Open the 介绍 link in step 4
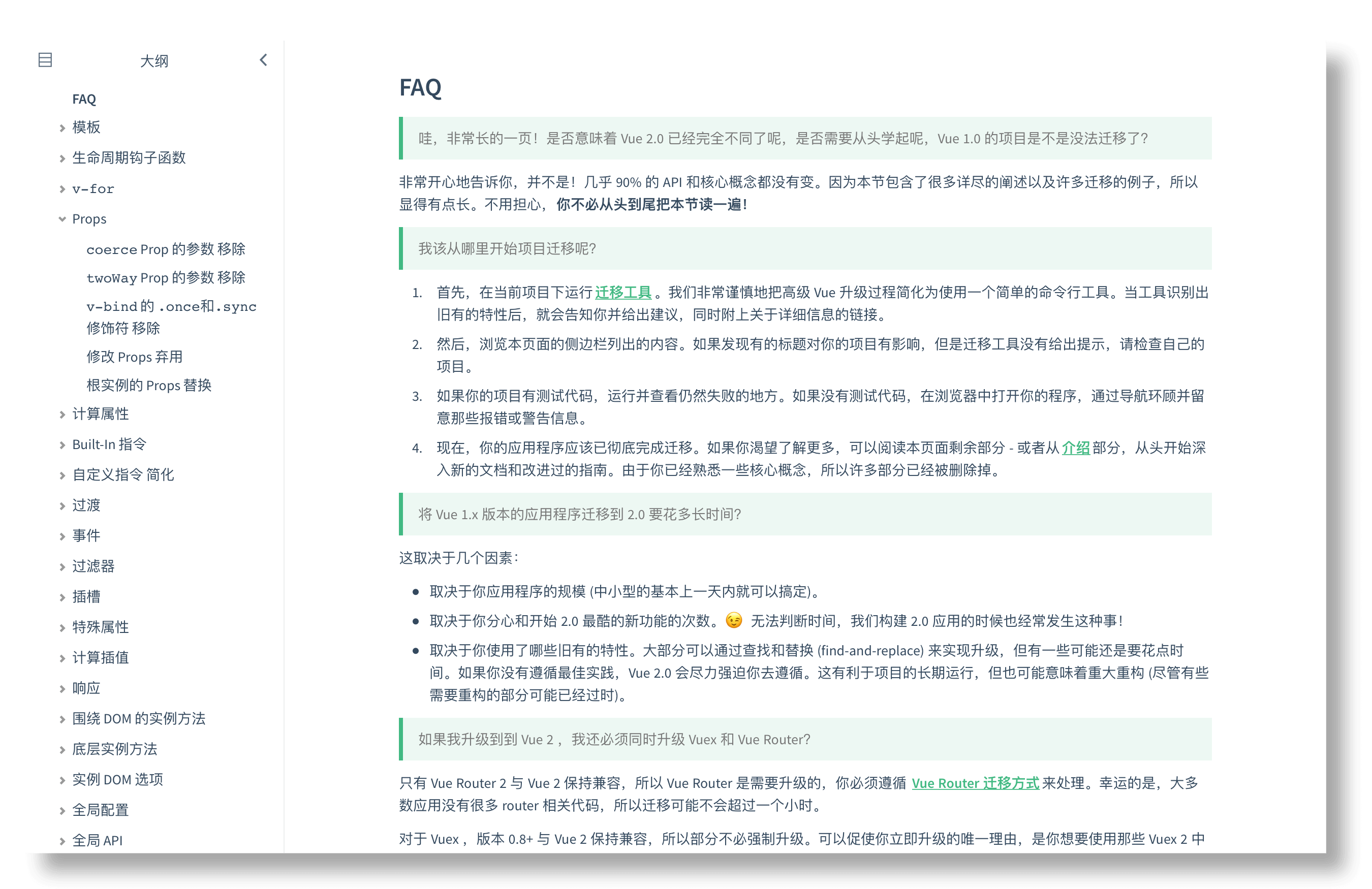 (x=1076, y=448)
